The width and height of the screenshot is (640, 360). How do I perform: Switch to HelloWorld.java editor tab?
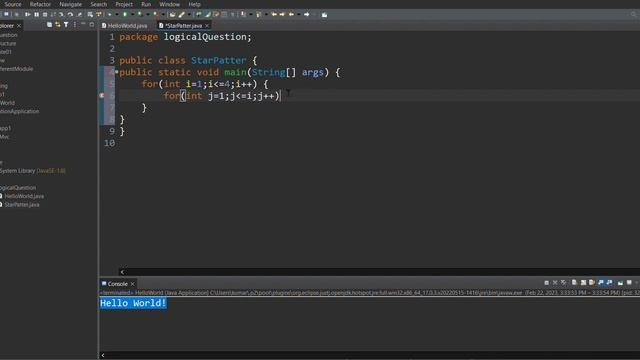pos(124,25)
